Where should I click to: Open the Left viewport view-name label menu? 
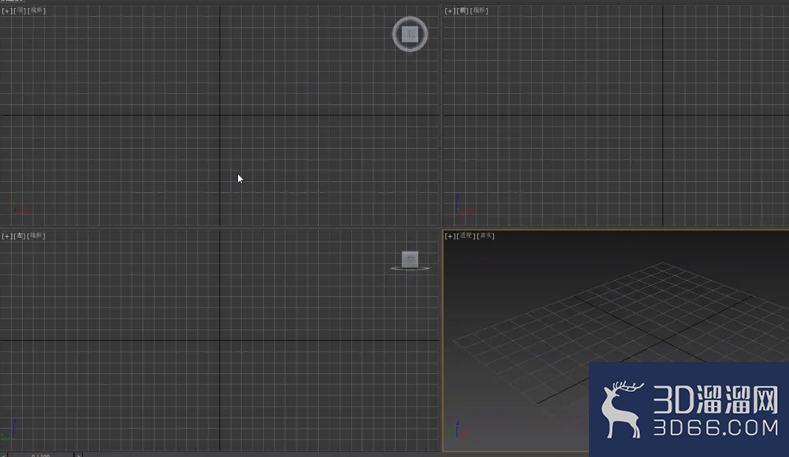click(20, 236)
